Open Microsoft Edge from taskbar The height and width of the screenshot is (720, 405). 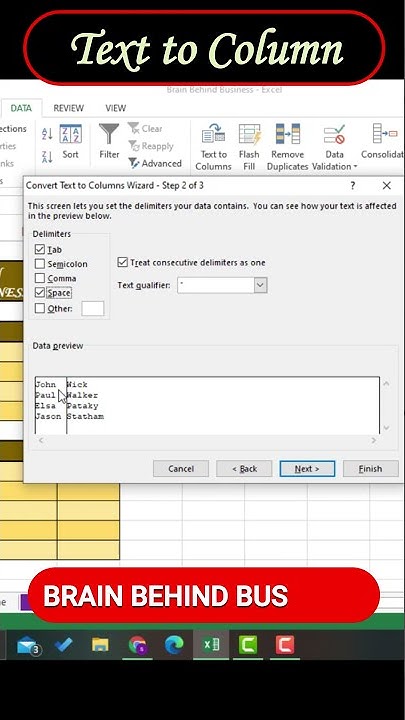(x=174, y=645)
